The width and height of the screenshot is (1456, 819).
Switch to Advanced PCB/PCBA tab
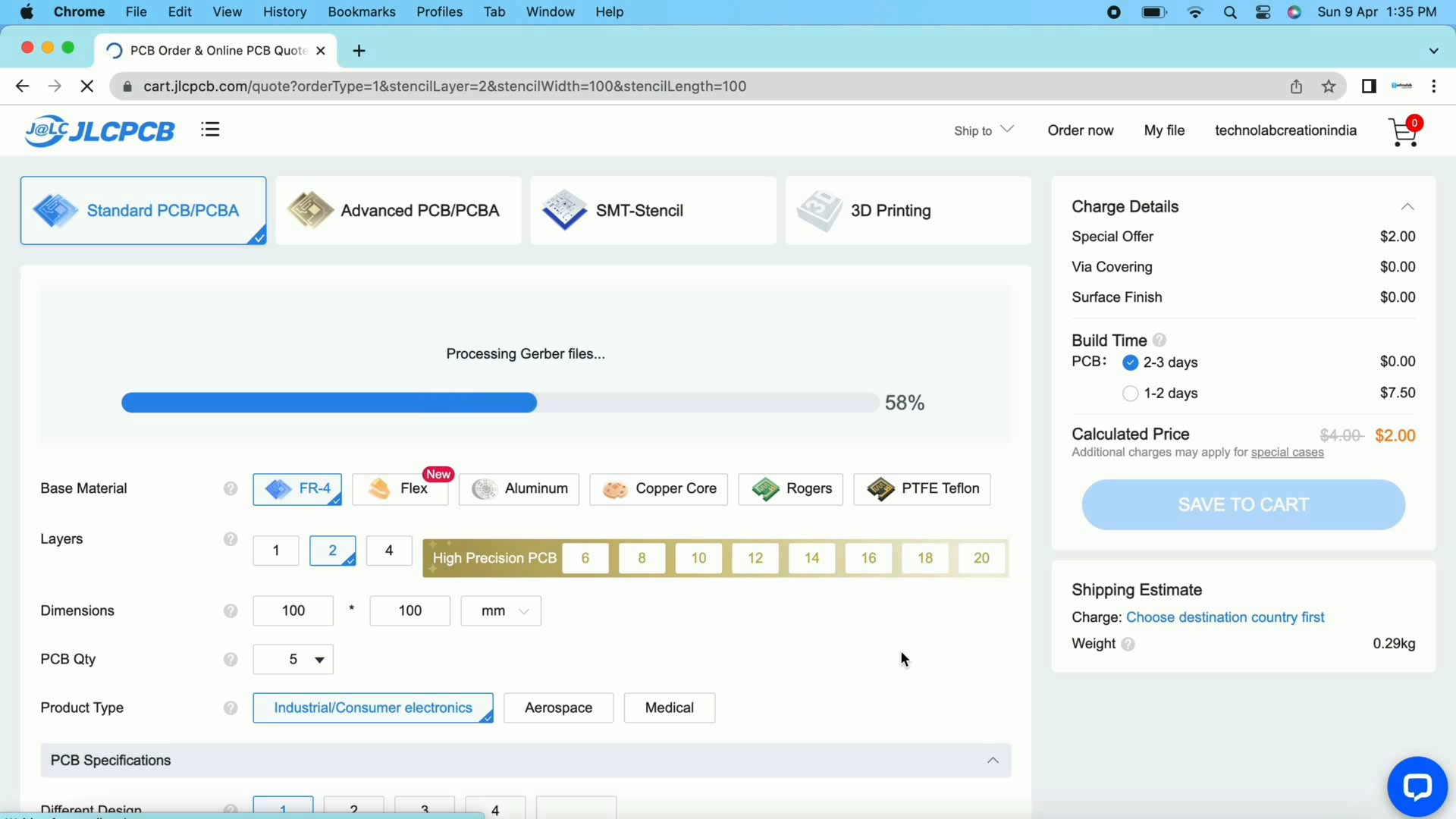398,211
